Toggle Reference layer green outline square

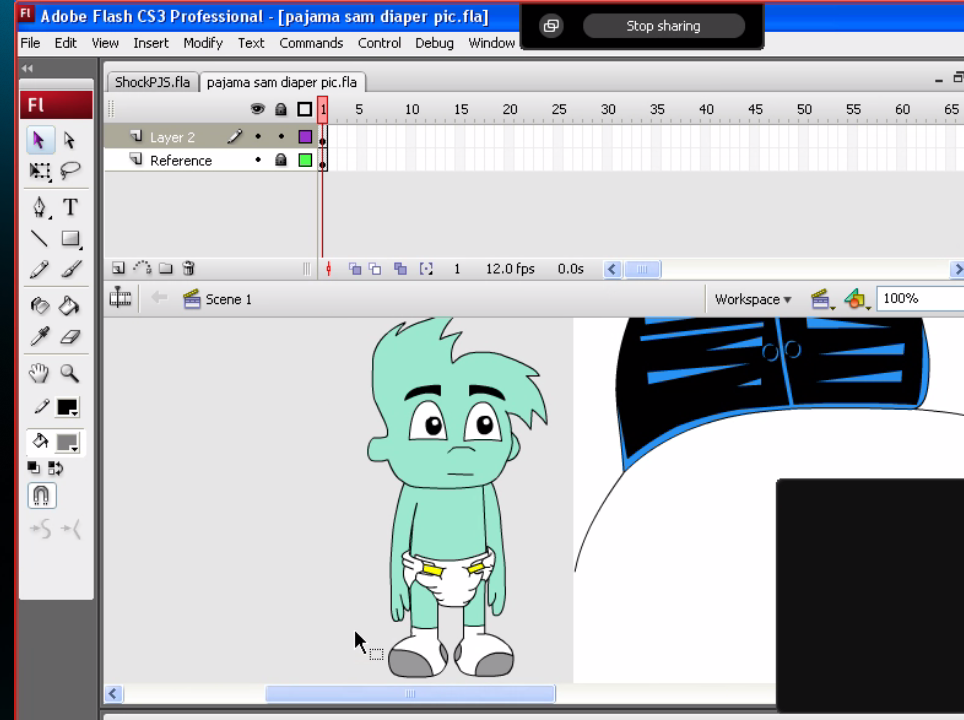[x=305, y=160]
